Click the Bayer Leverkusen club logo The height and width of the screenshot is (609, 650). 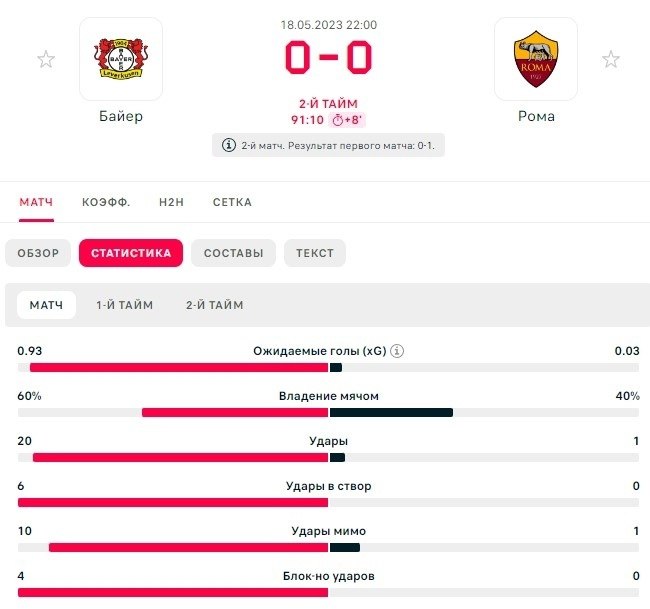121,59
